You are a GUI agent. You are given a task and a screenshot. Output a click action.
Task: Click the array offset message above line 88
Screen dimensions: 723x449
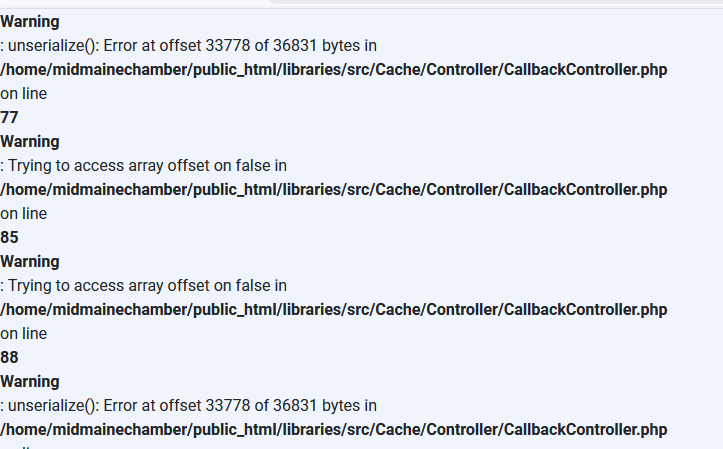coord(143,285)
